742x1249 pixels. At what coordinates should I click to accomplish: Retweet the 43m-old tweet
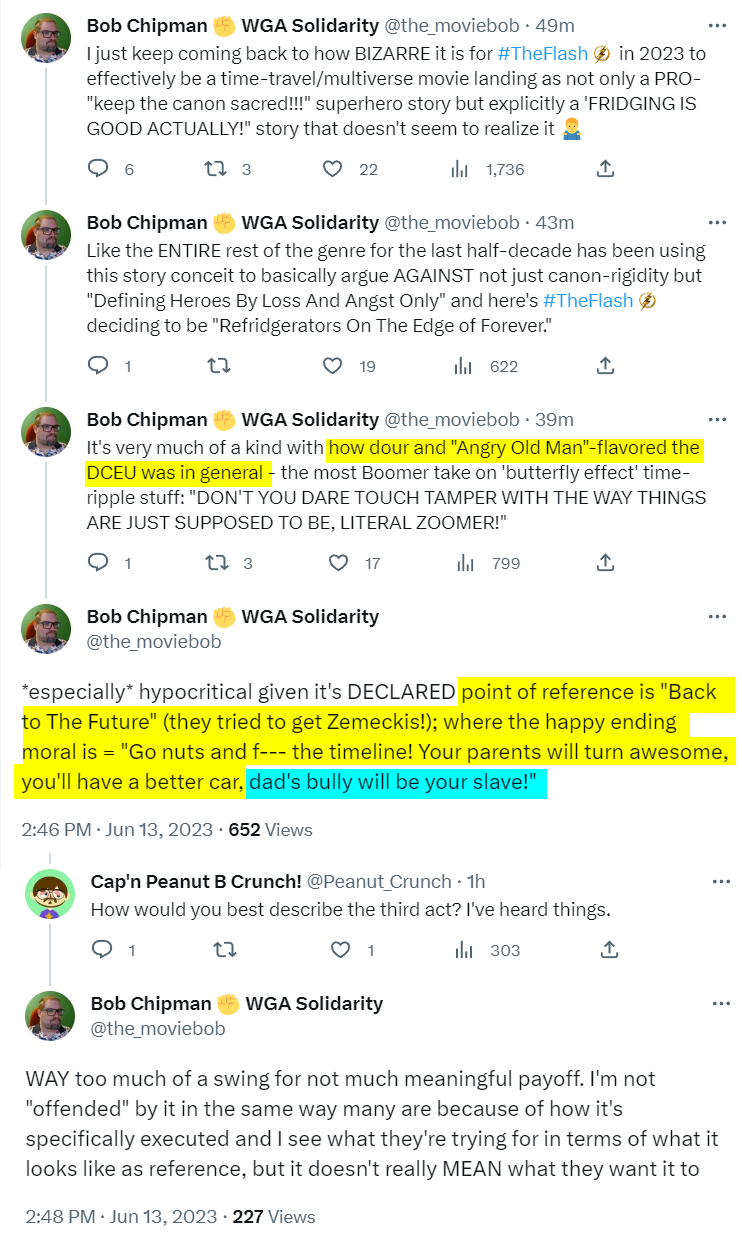coord(215,366)
